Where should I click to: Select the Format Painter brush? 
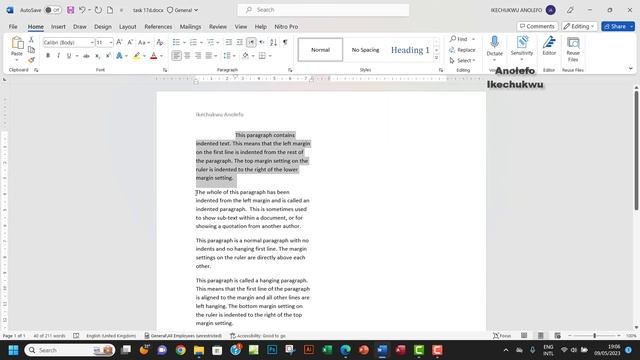click(x=31, y=60)
